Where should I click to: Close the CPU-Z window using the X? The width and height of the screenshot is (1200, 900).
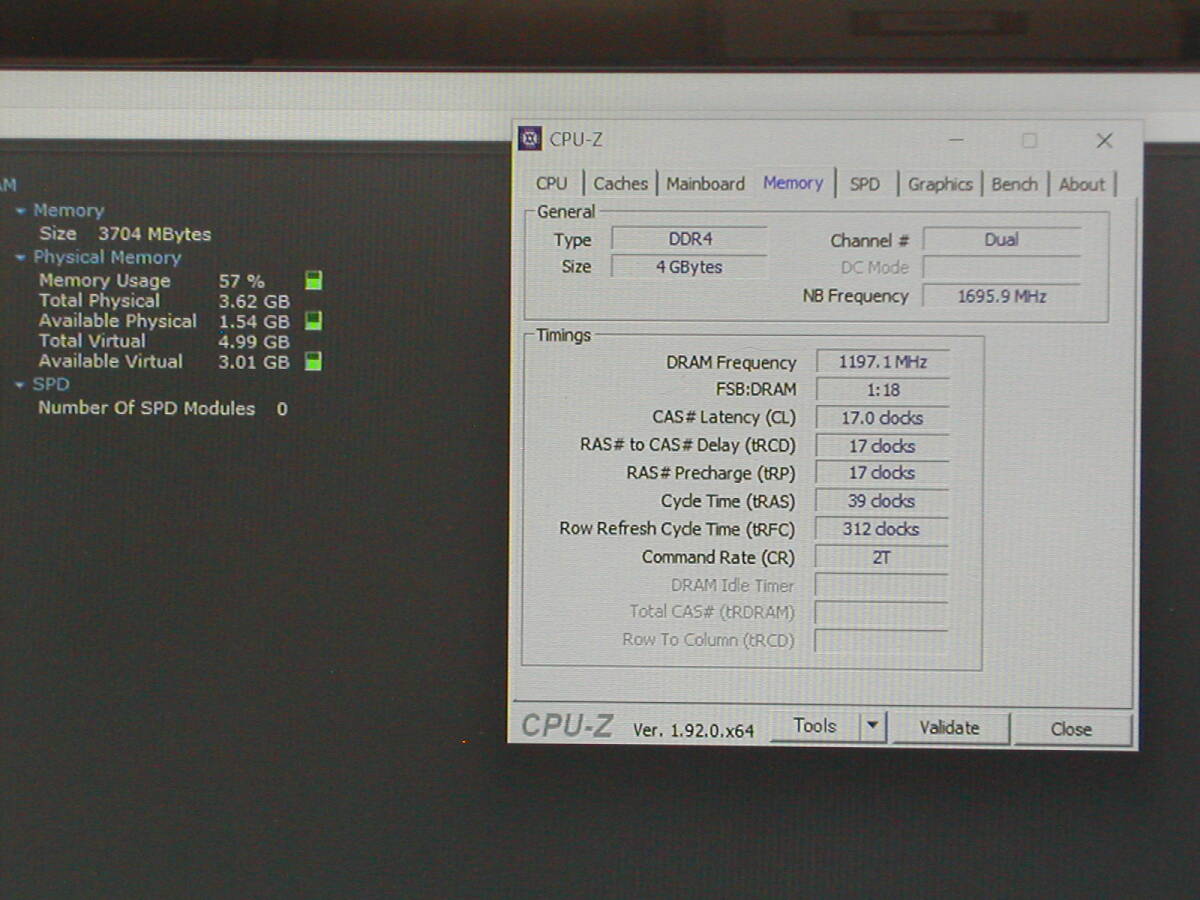point(1104,141)
